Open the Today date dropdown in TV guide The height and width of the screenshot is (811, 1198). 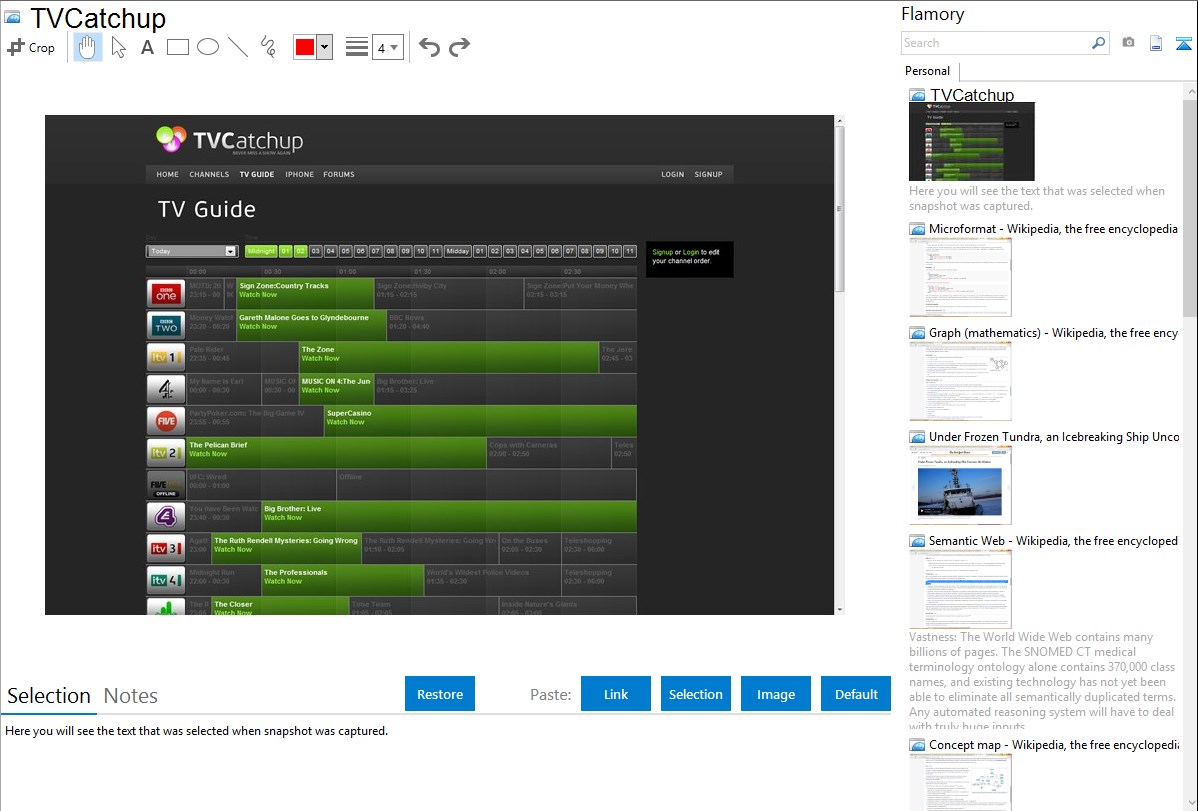[x=191, y=251]
